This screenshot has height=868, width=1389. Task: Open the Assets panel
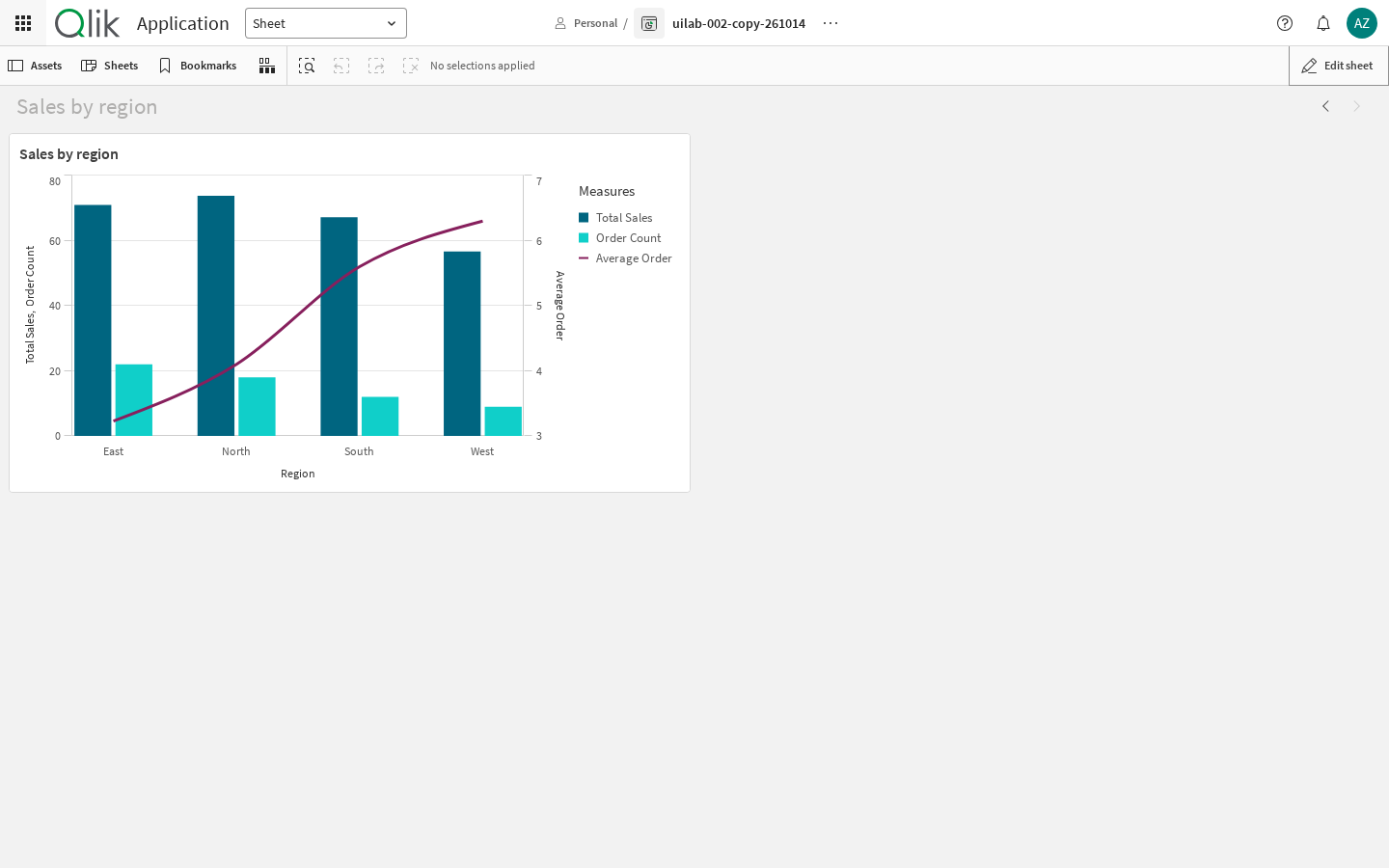(35, 66)
